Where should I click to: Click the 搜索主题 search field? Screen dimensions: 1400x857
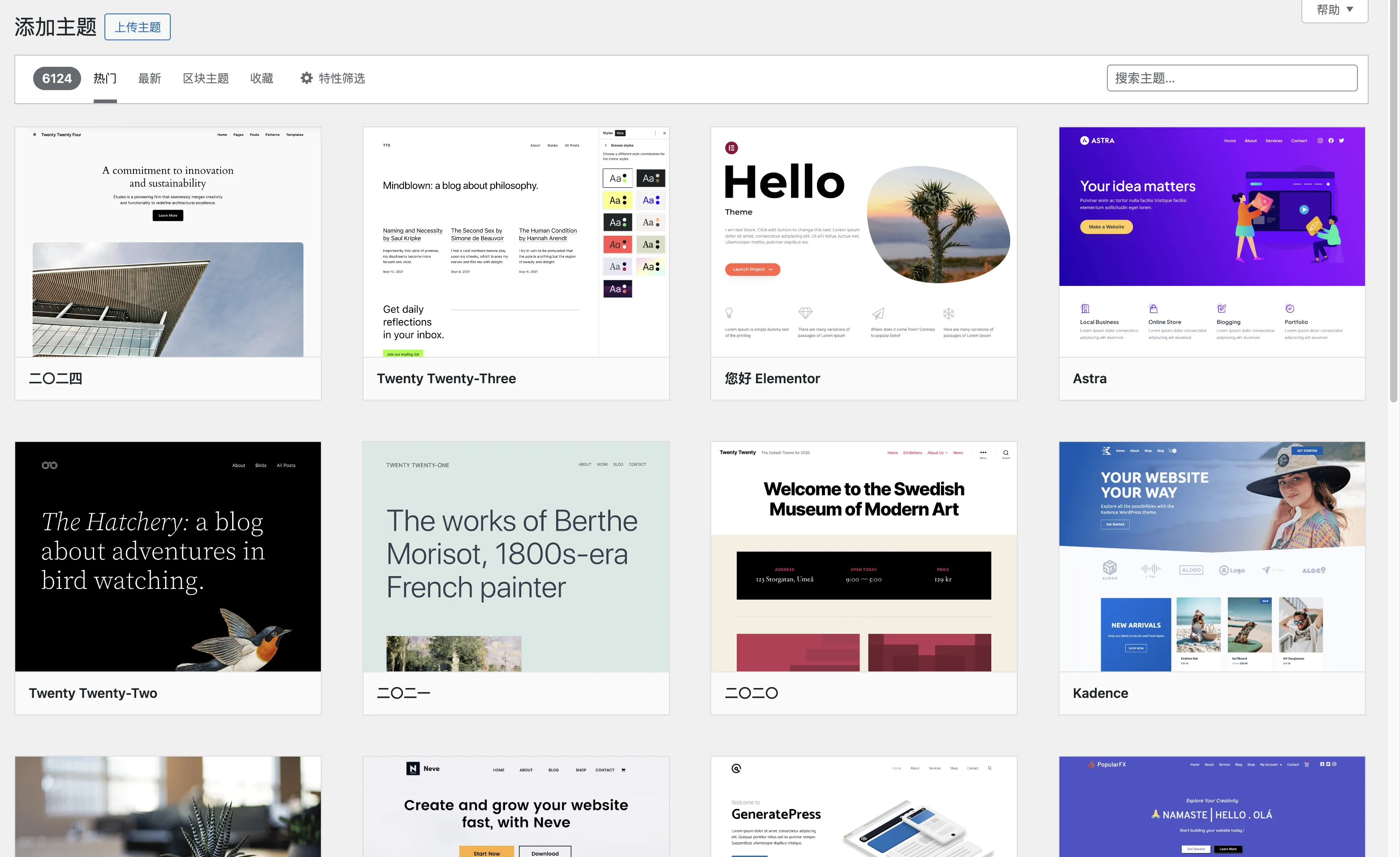pos(1232,78)
